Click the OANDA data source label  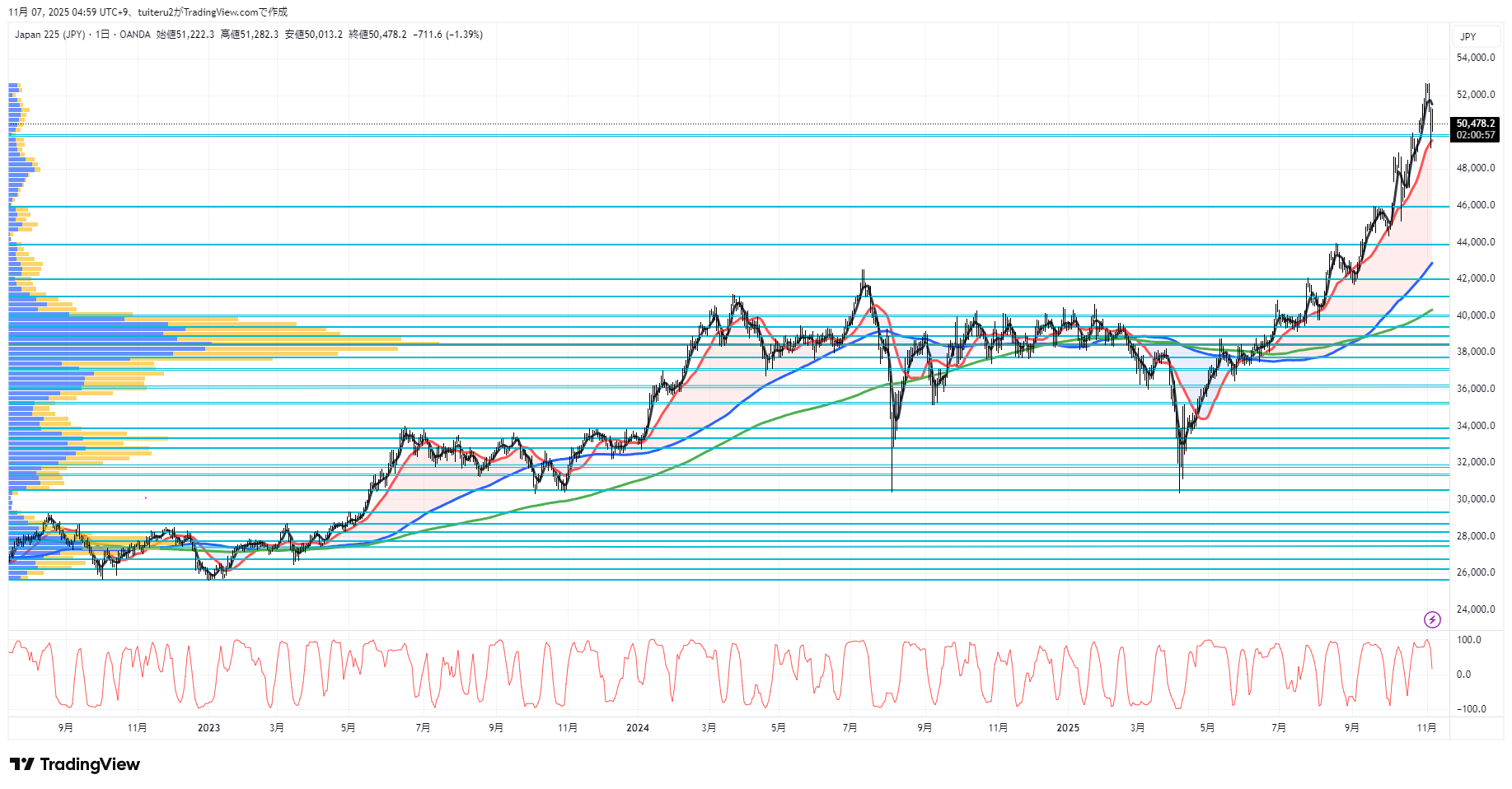[x=135, y=35]
